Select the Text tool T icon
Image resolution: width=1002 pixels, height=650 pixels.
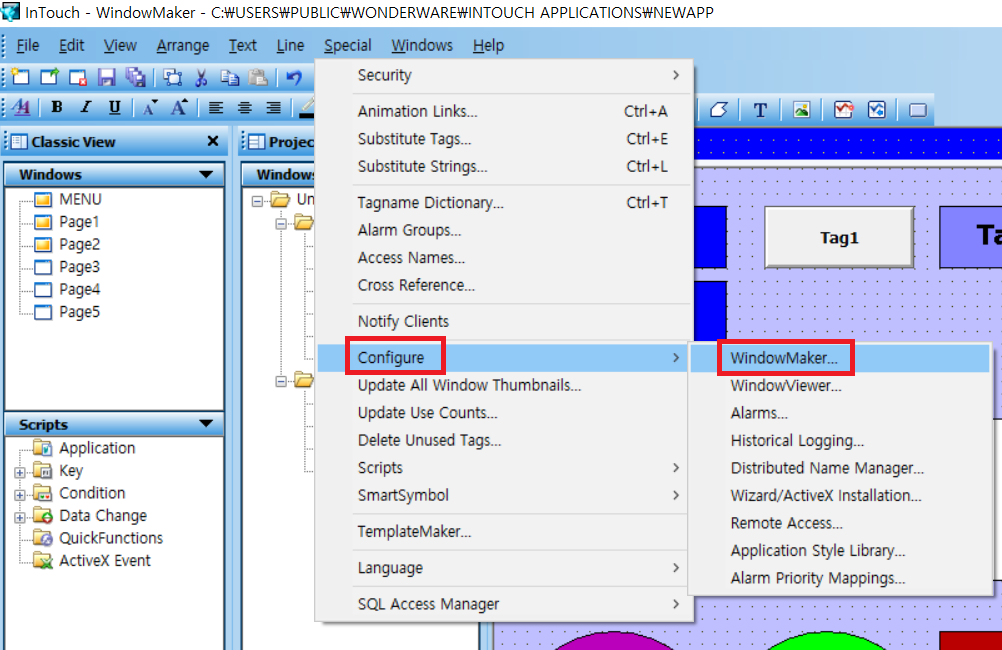[x=760, y=110]
